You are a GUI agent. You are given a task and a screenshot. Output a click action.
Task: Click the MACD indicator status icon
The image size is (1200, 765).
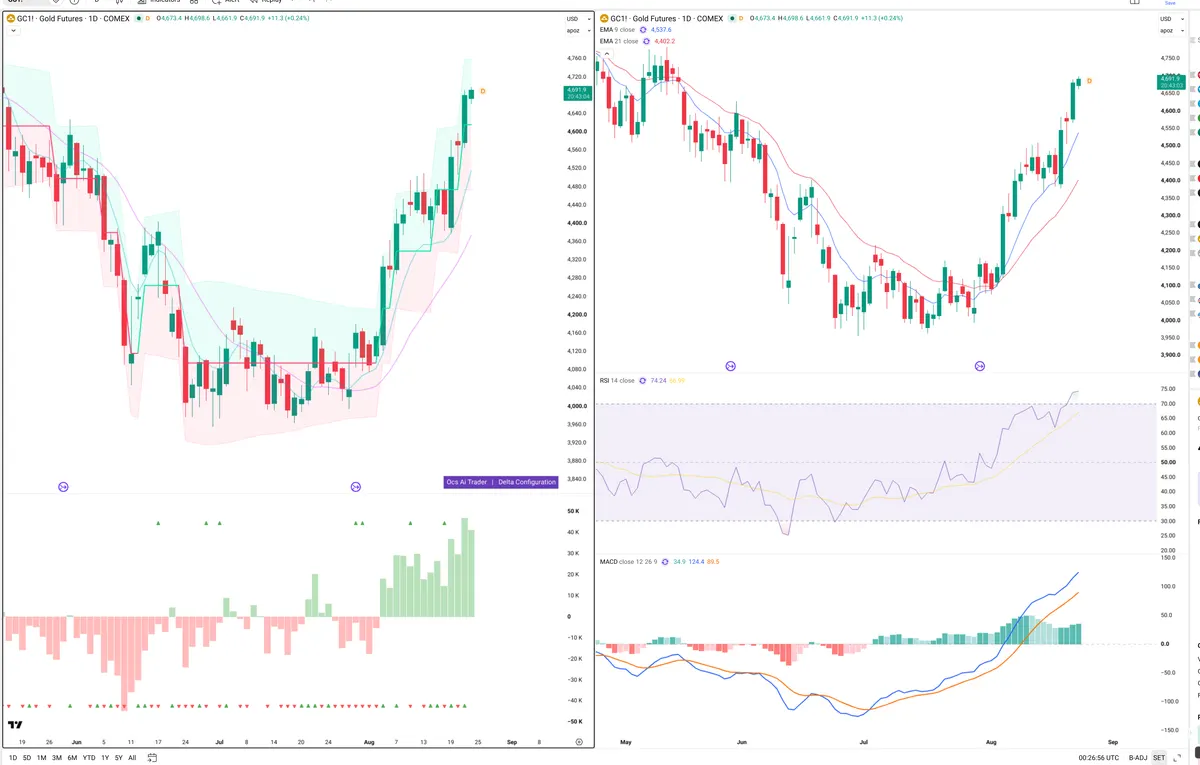click(x=666, y=562)
